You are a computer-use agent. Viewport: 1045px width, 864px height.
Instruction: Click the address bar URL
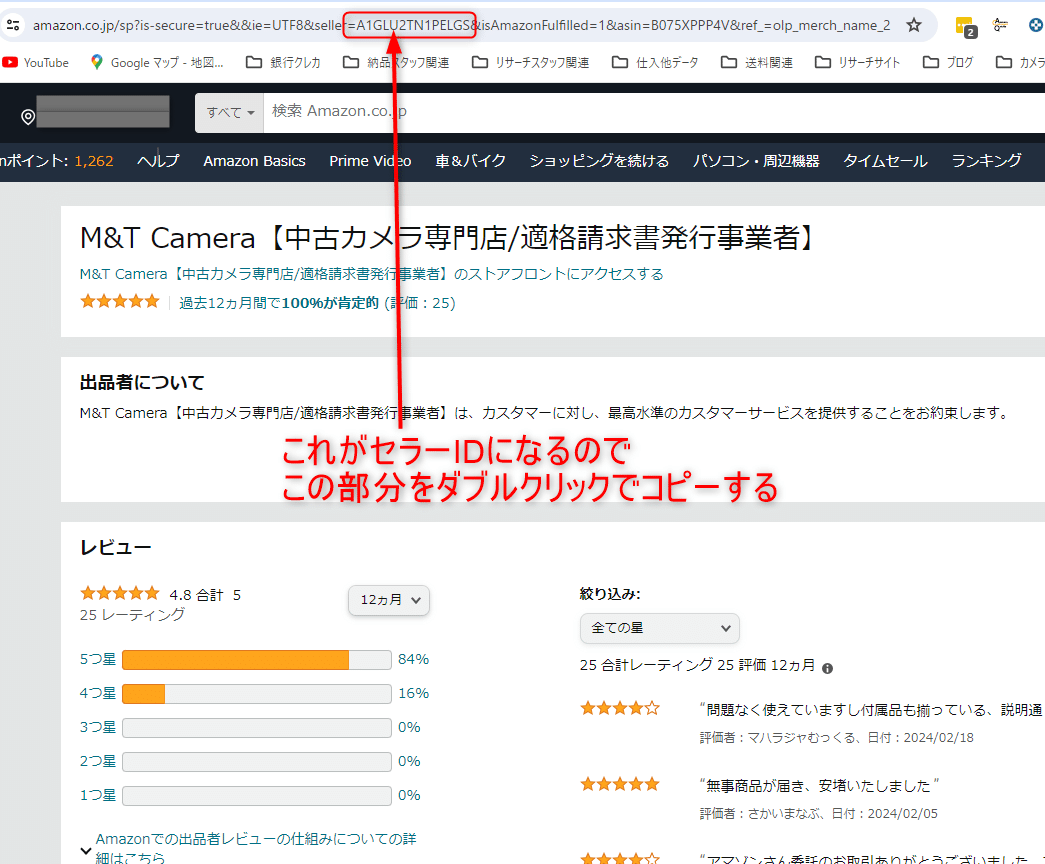(461, 25)
